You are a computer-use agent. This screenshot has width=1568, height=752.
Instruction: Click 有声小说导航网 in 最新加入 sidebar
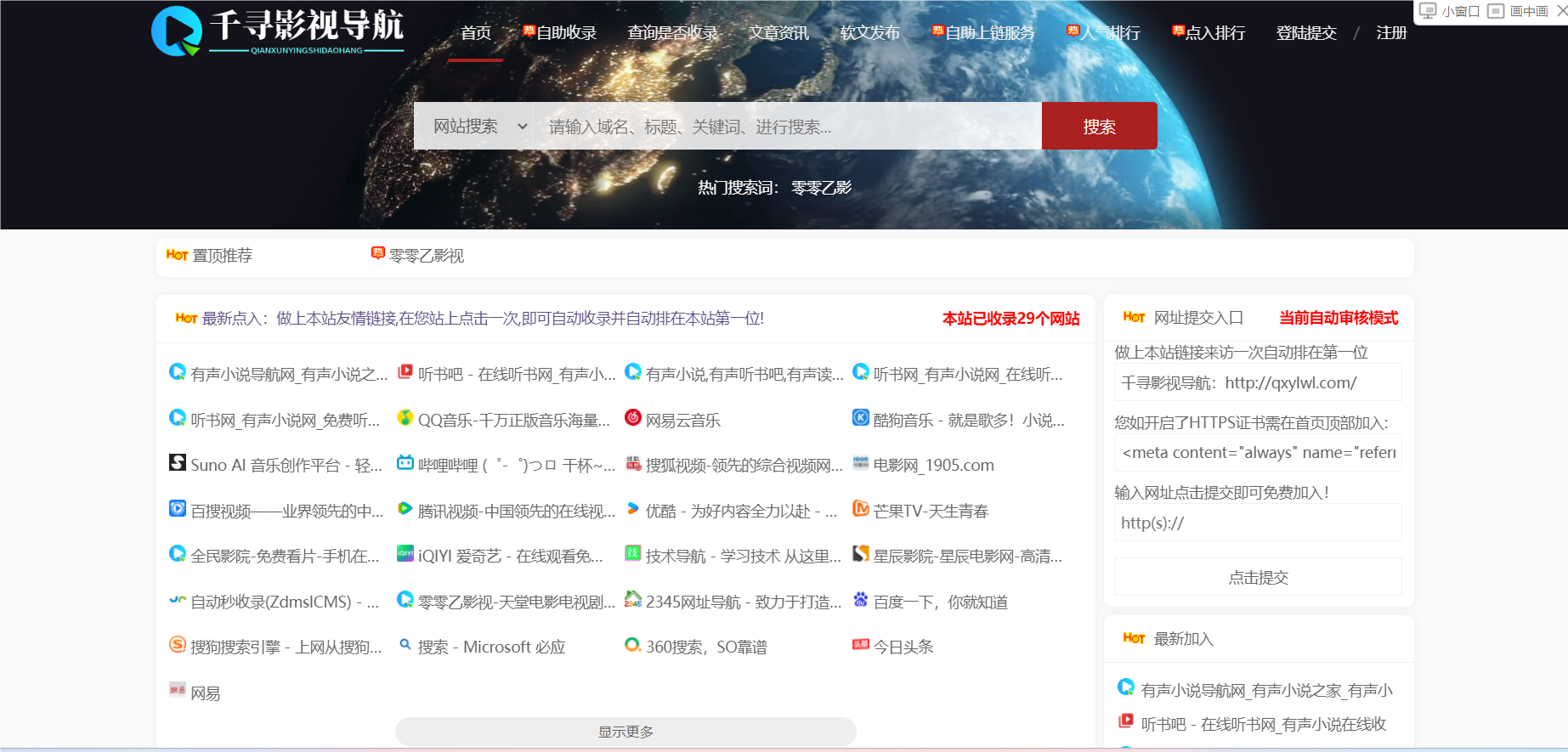pos(1266,690)
